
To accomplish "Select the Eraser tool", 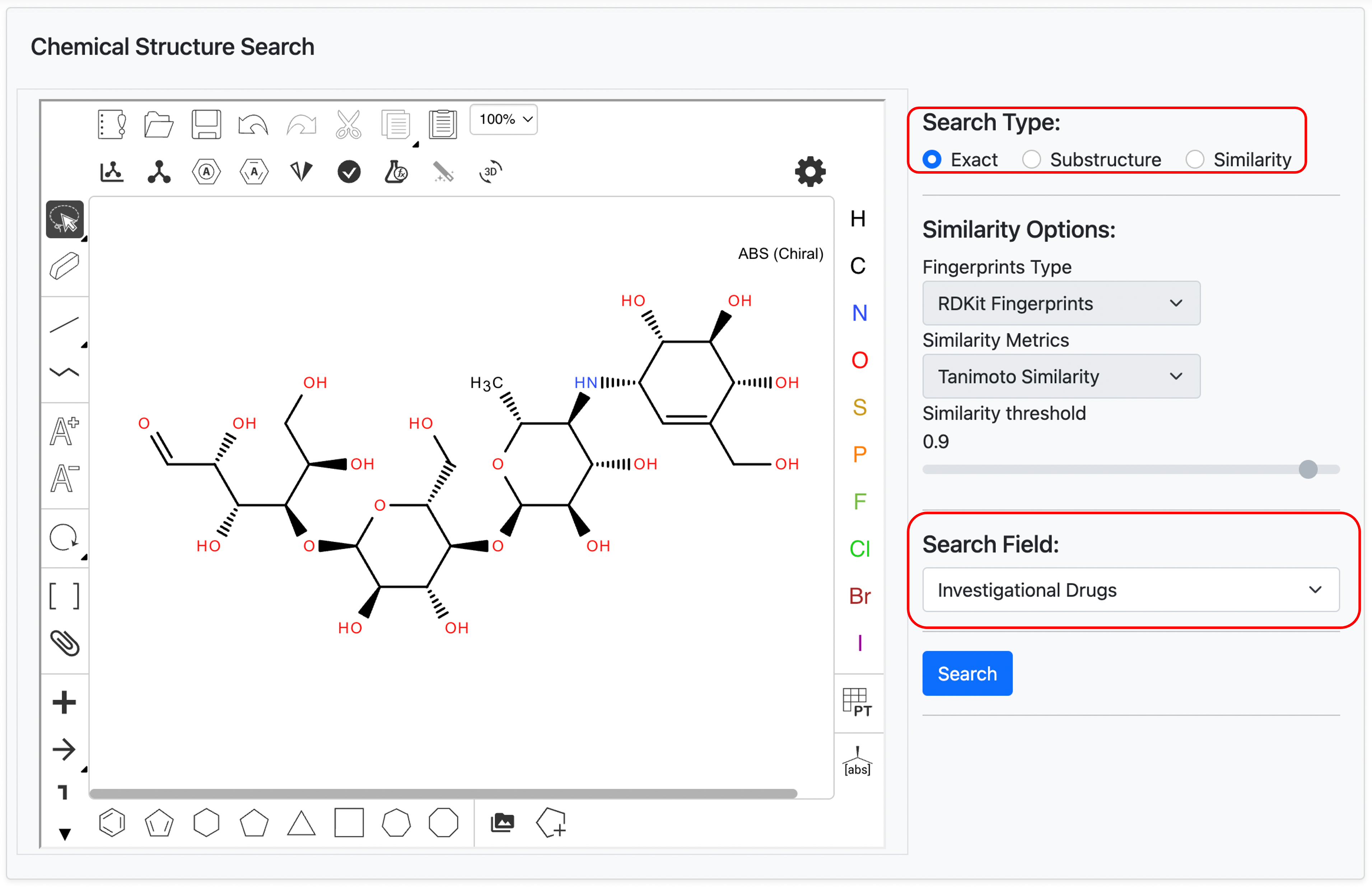I will (x=65, y=266).
